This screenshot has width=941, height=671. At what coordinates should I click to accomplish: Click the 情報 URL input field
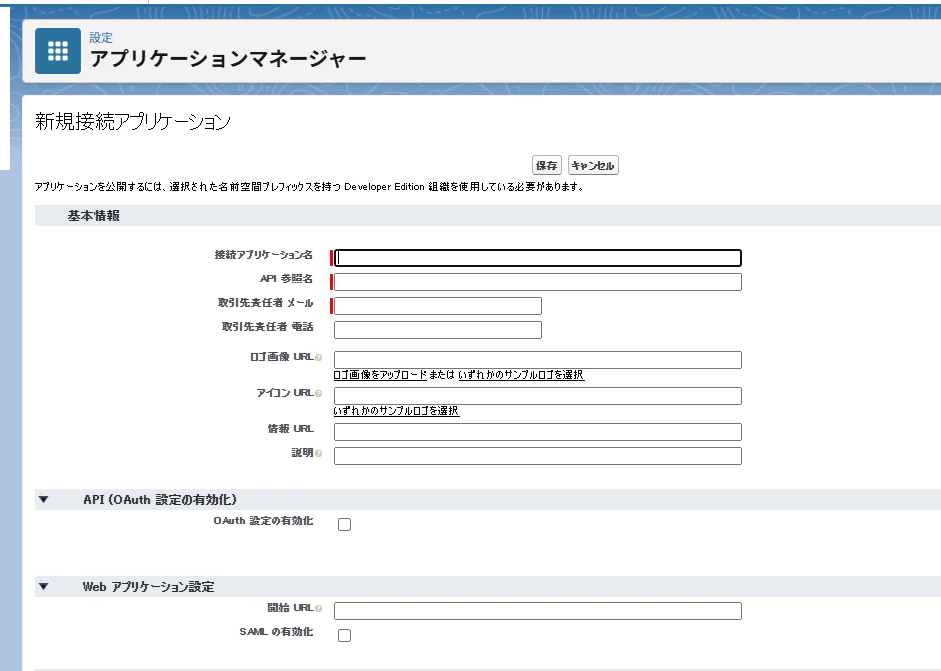pyautogui.click(x=538, y=432)
